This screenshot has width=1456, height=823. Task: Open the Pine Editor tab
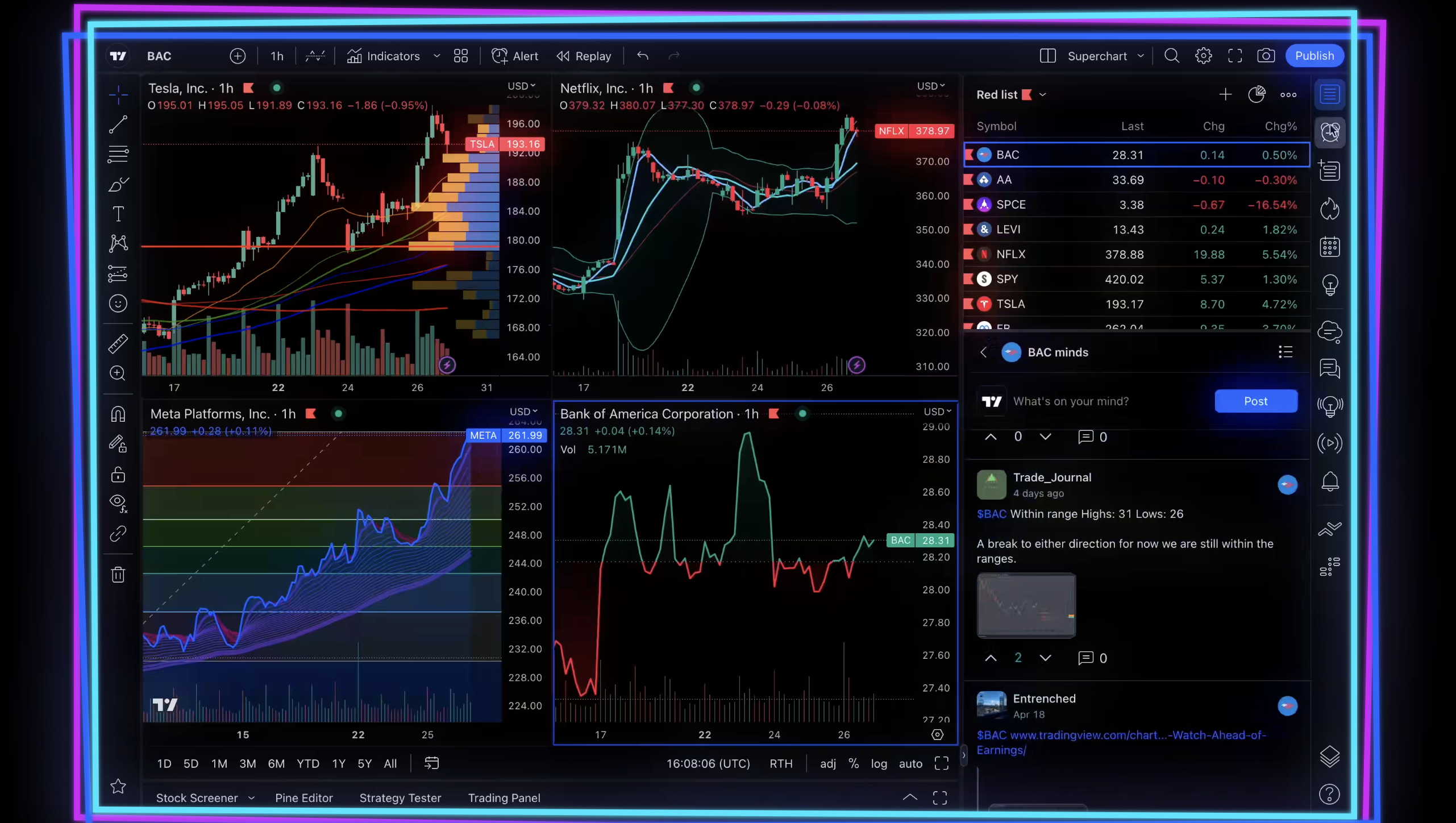click(x=303, y=798)
